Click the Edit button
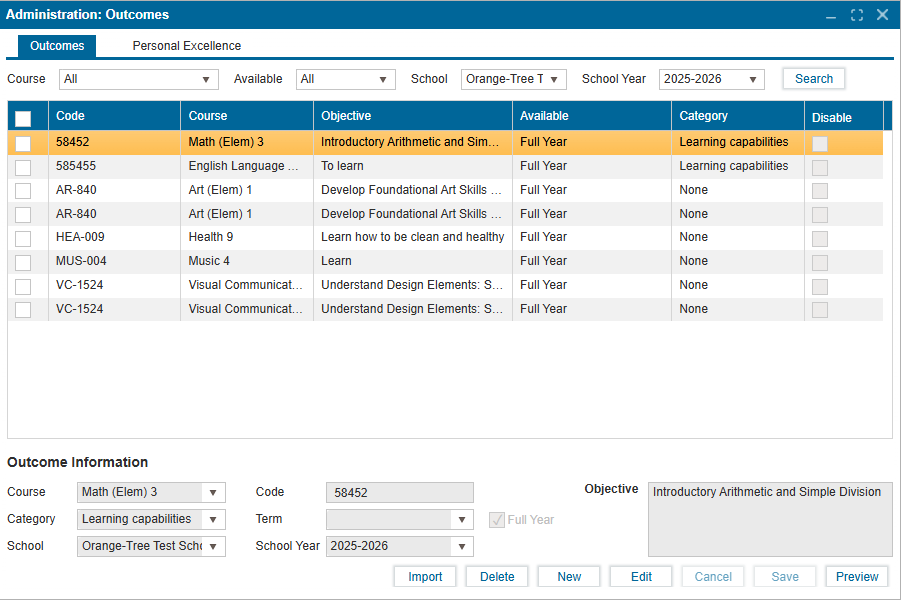Screen dimensions: 901x600 pyautogui.click(x=641, y=577)
